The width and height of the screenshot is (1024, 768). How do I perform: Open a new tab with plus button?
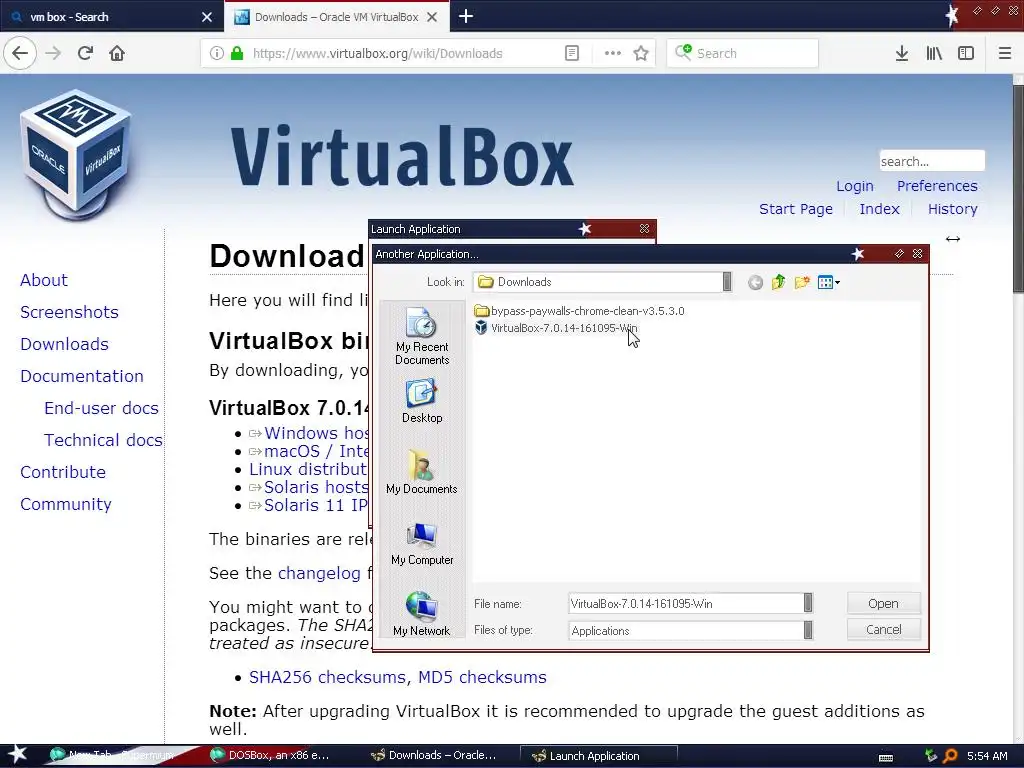point(466,16)
